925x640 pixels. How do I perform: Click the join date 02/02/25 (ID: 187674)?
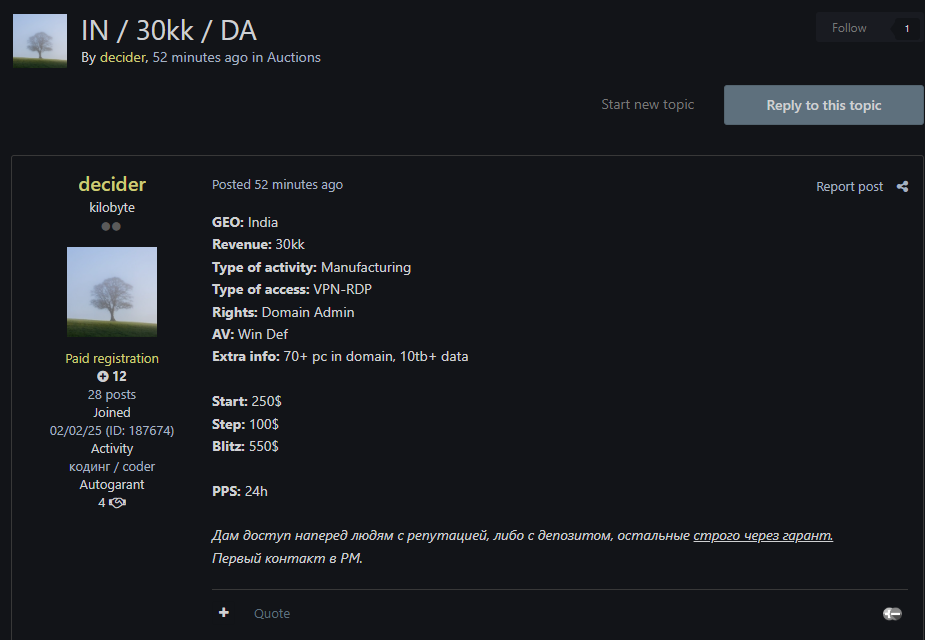pyautogui.click(x=112, y=431)
